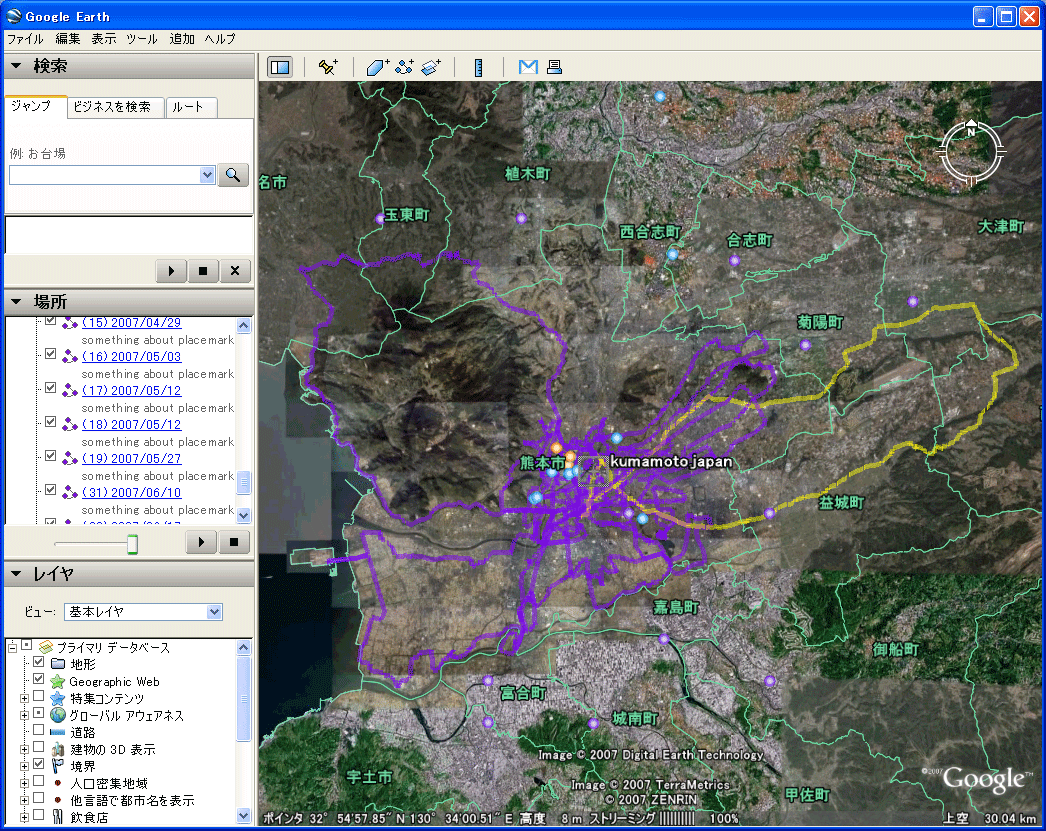This screenshot has width=1046, height=831.
Task: Click the places timeline slider handle
Action: 133,544
